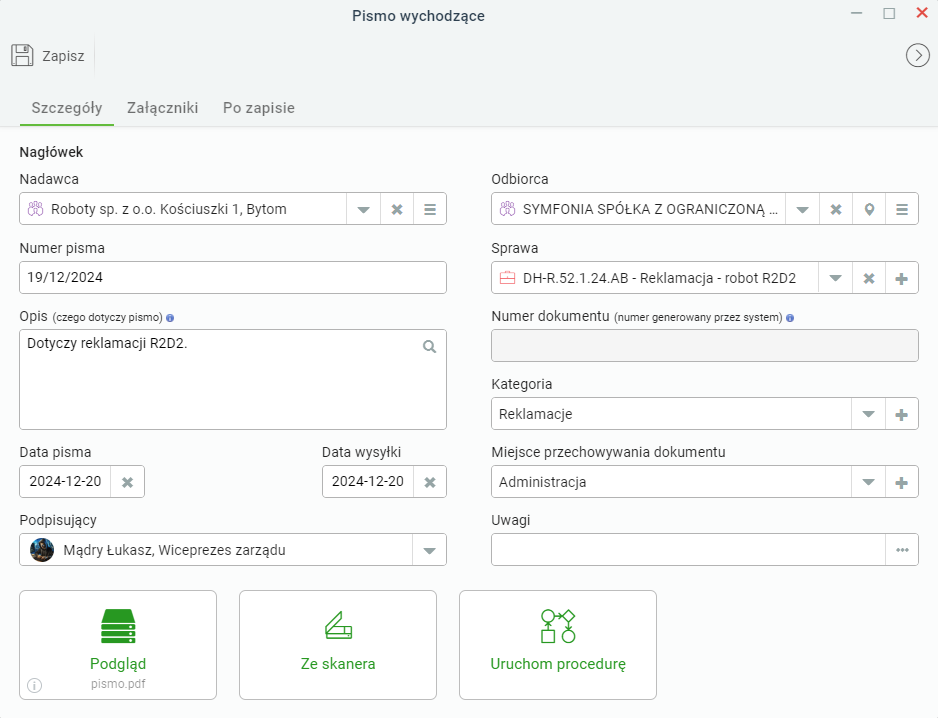
Task: Click the Zapisz label
Action: pyautogui.click(x=63, y=56)
